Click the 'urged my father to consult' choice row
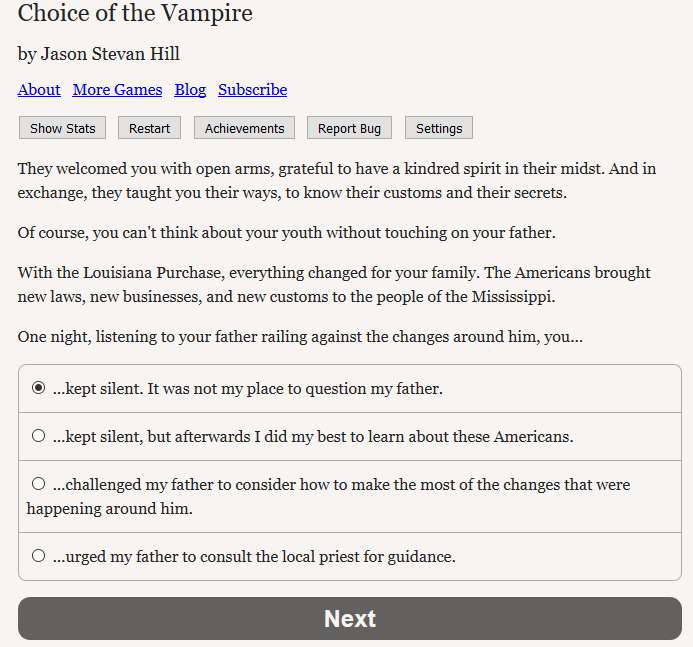The image size is (693, 647). [350, 556]
